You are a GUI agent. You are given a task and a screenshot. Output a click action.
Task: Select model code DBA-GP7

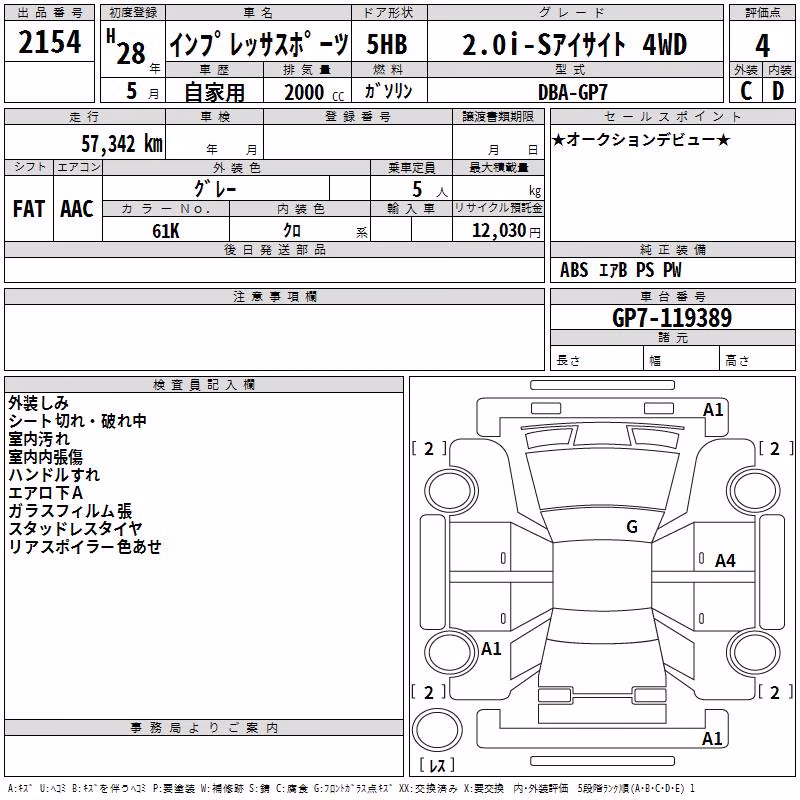(573, 92)
